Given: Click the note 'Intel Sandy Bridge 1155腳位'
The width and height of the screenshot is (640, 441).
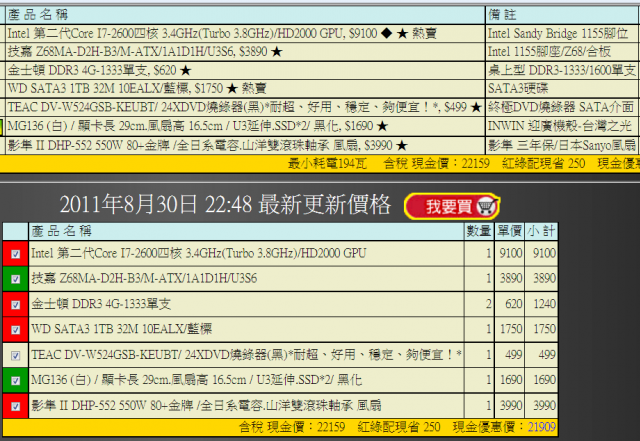Looking at the screenshot, I should [x=558, y=33].
